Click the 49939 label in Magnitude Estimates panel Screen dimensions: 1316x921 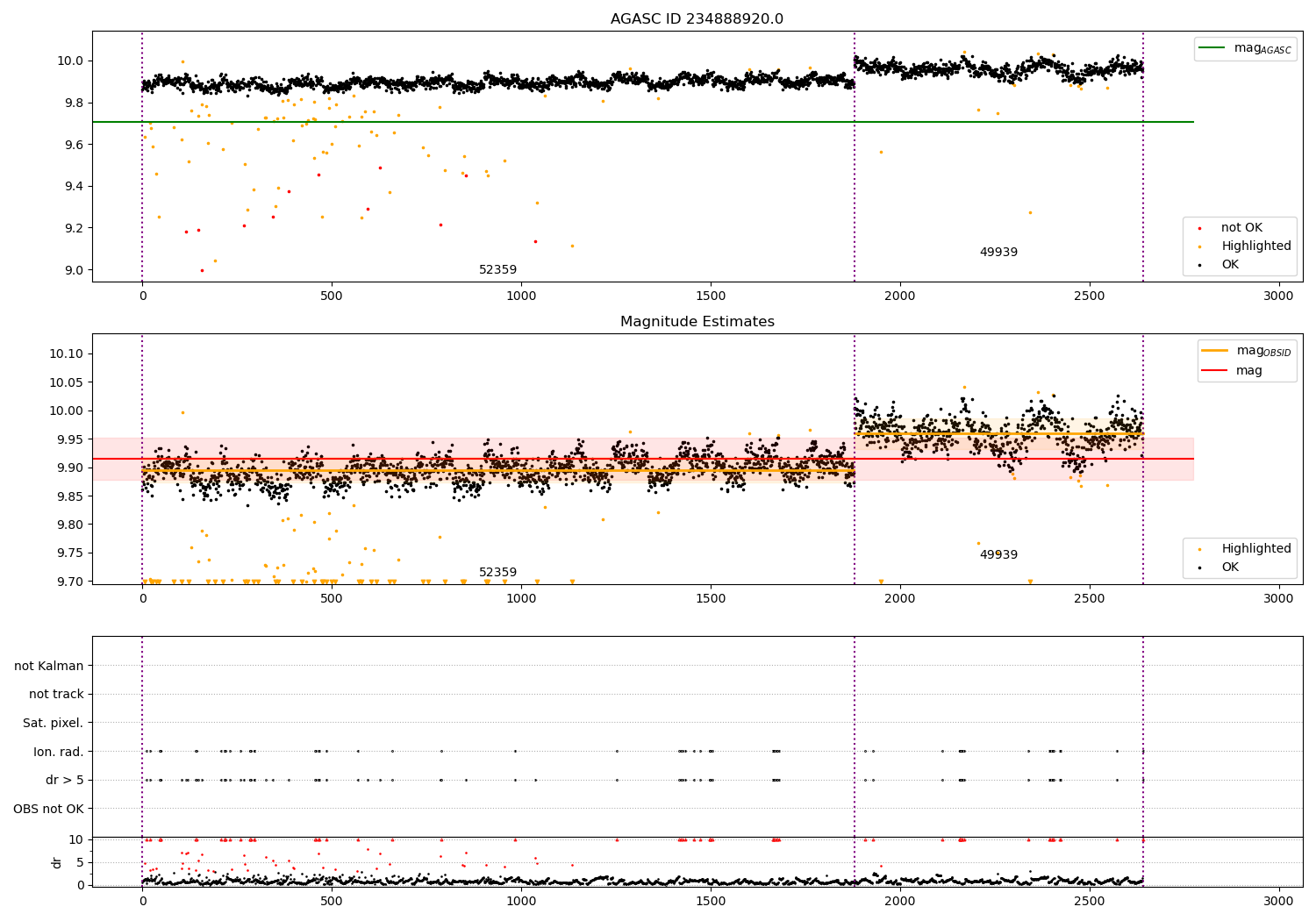pos(998,555)
